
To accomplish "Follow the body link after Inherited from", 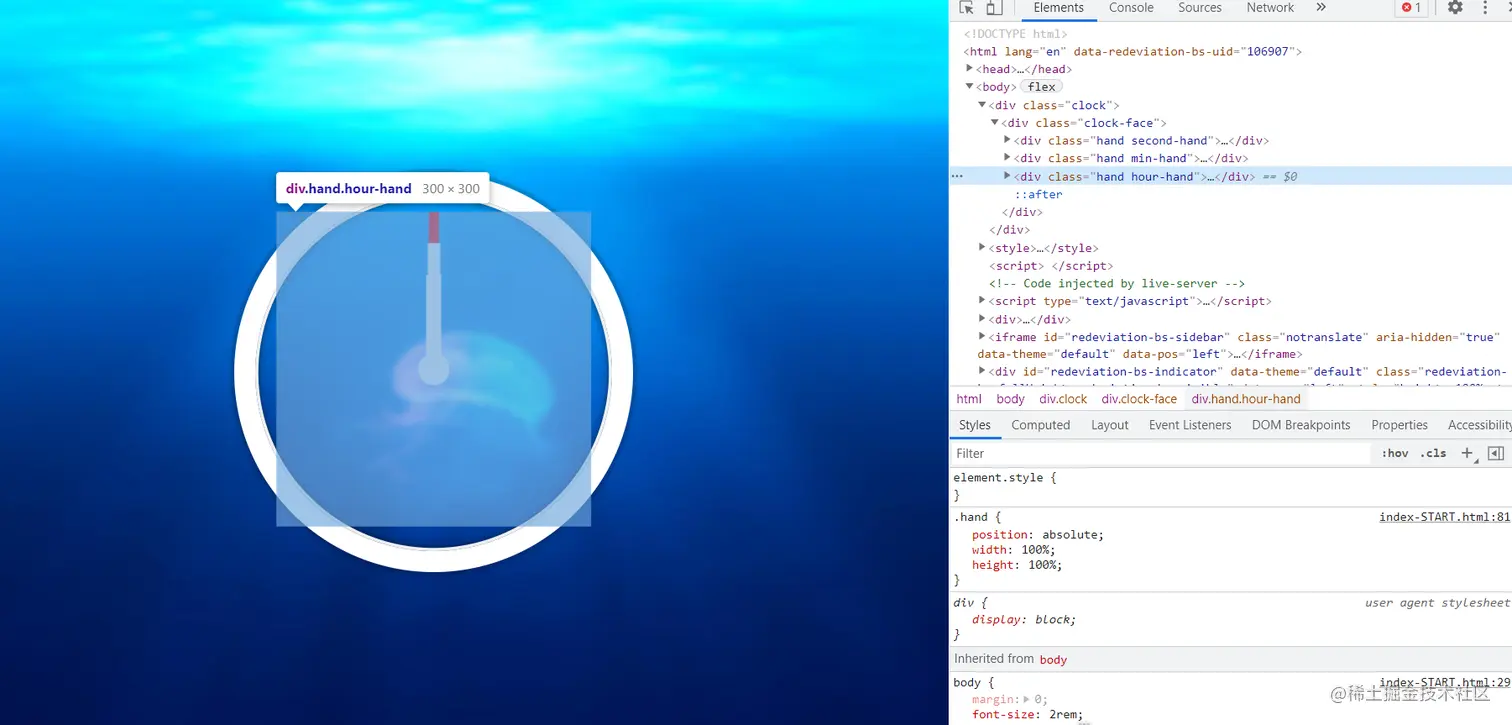I will [1053, 659].
